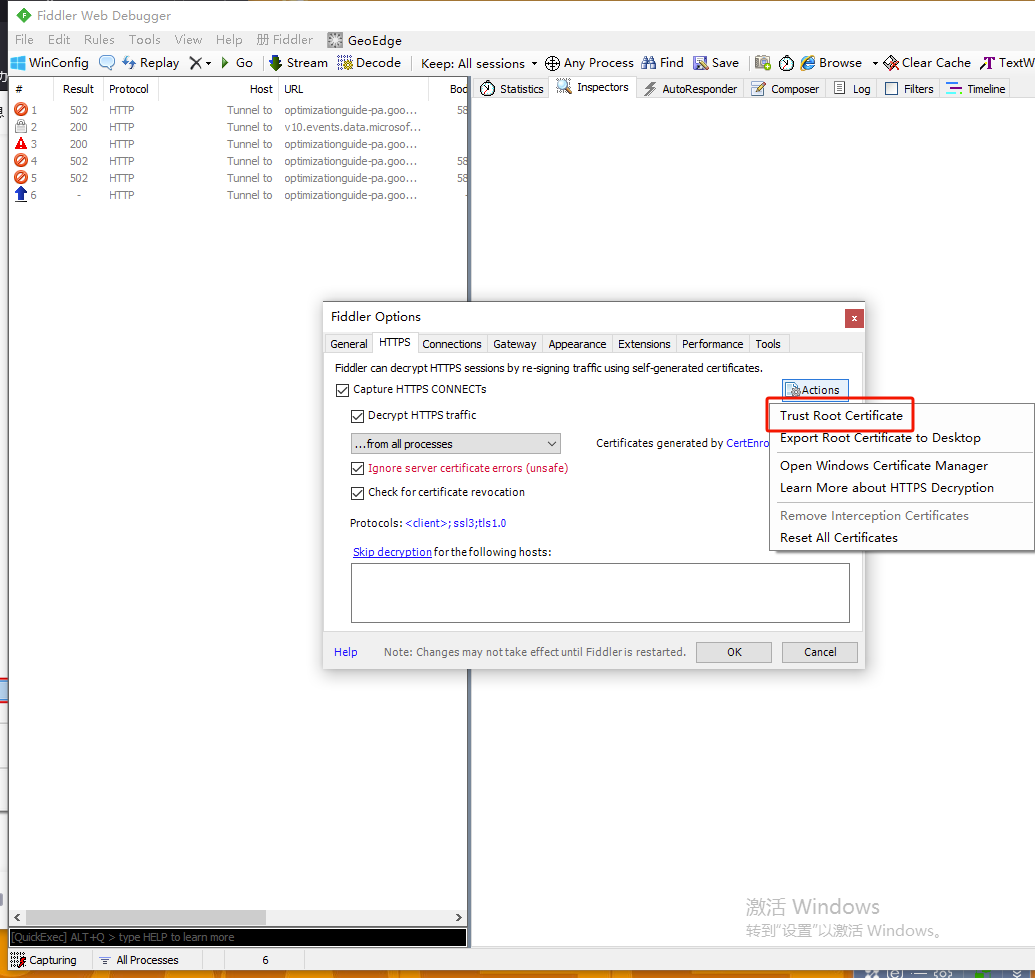
Task: Click the timer stopwatch toolbar icon
Action: pos(786,63)
